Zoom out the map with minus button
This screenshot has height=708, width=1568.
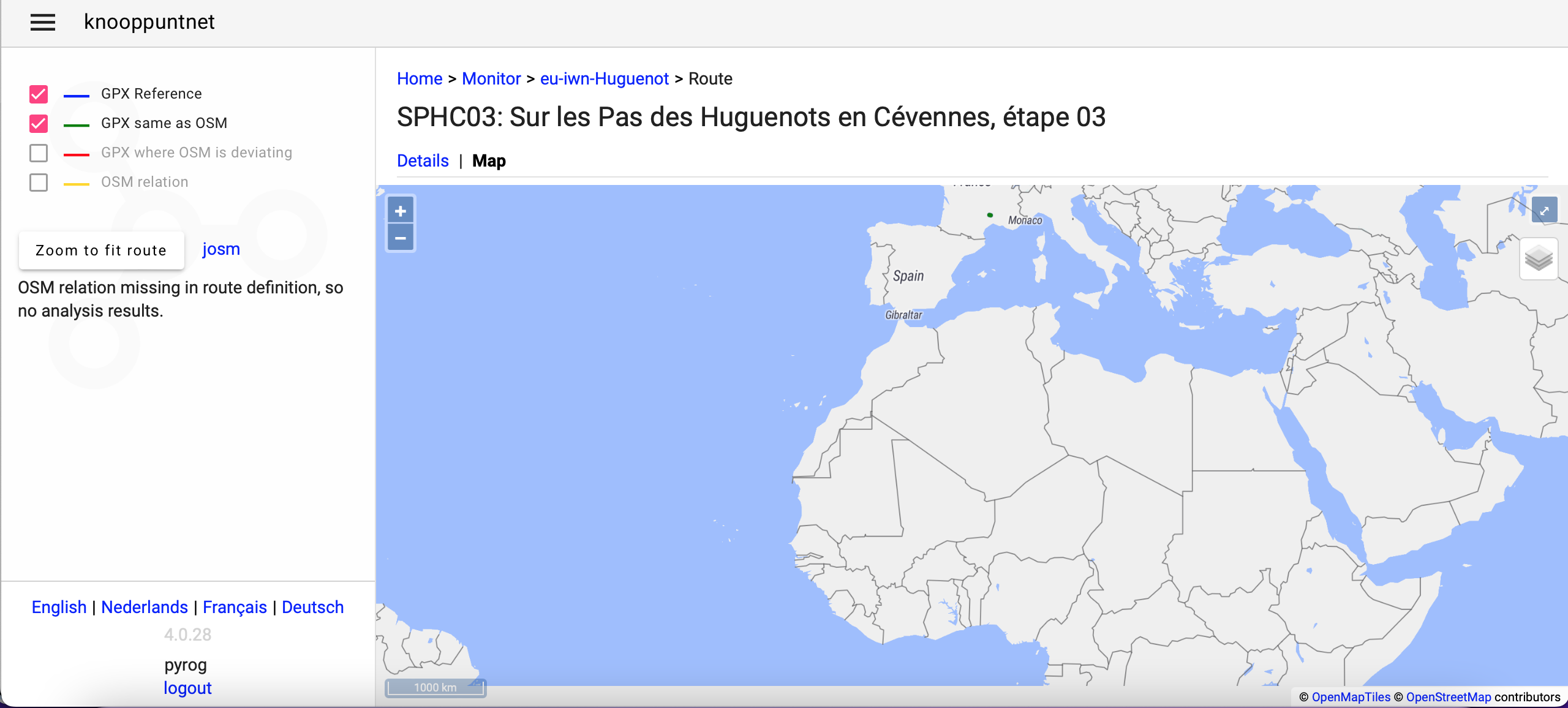pos(400,238)
